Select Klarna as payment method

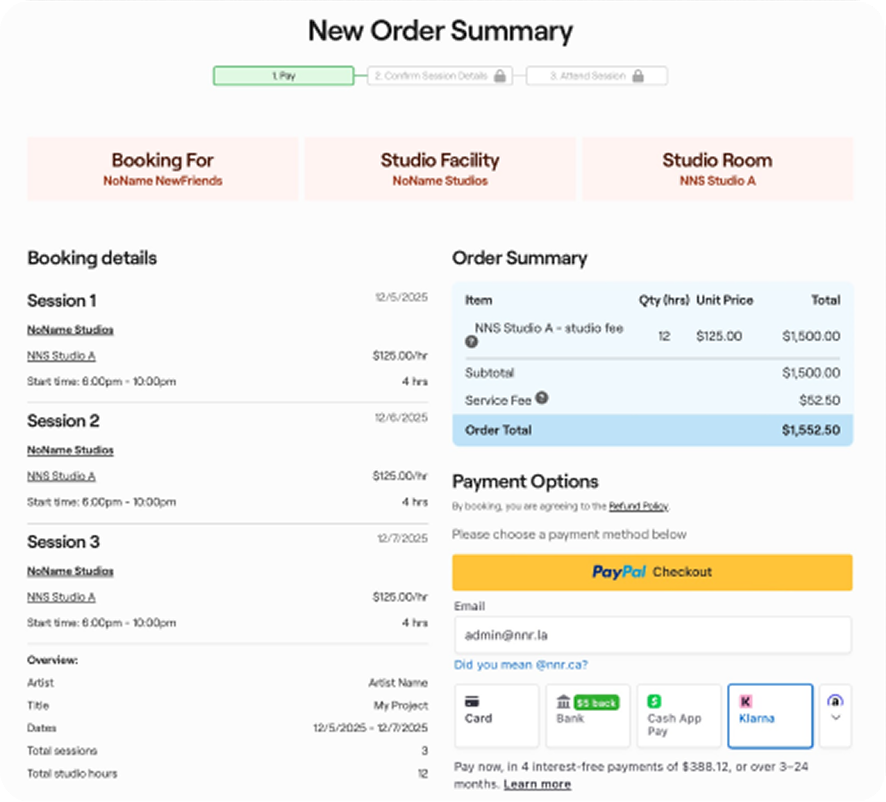pos(769,716)
